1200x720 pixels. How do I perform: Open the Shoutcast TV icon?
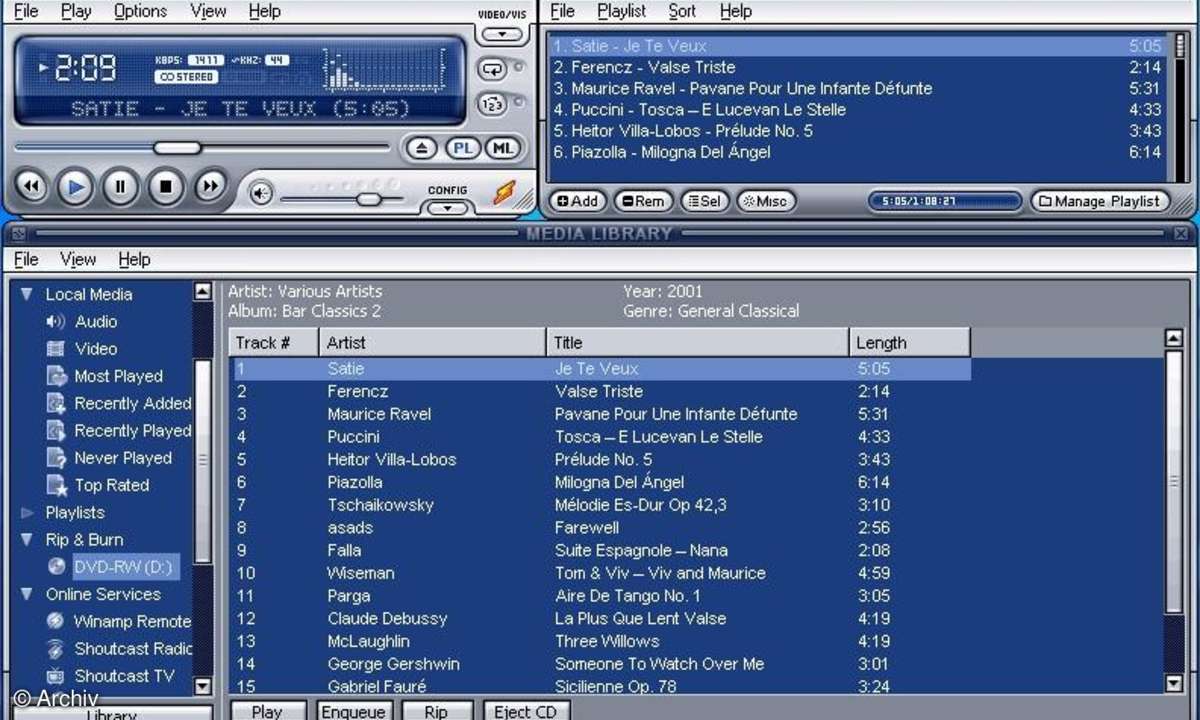56,676
